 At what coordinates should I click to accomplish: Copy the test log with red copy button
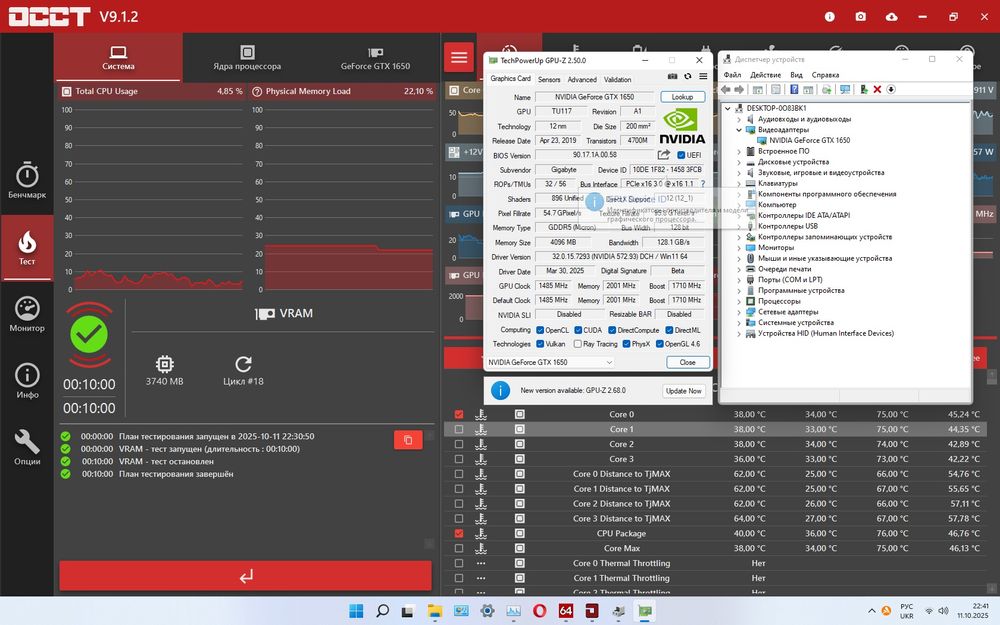point(408,440)
